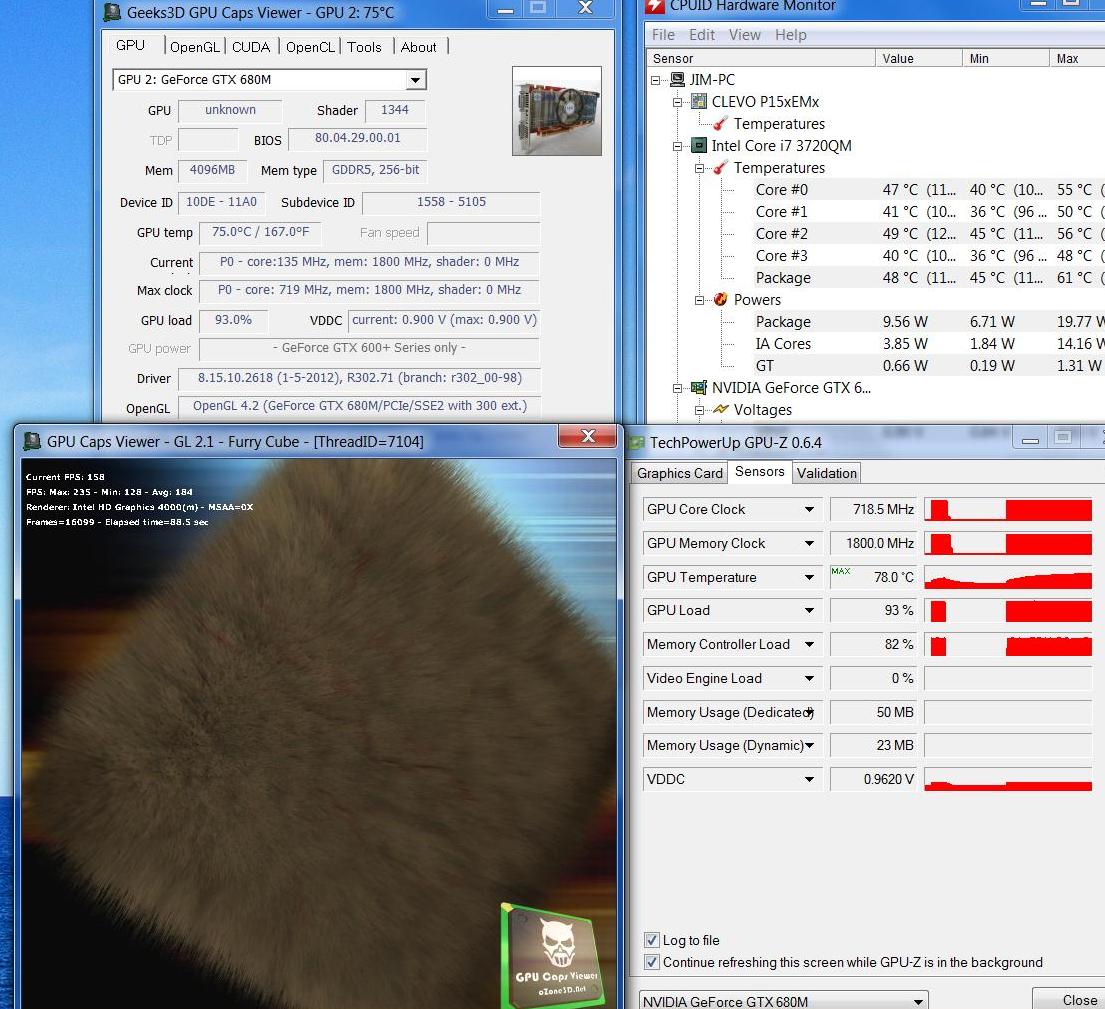Click the TechPowerUp GPU-Z title icon
1105x1009 pixels.
[637, 442]
